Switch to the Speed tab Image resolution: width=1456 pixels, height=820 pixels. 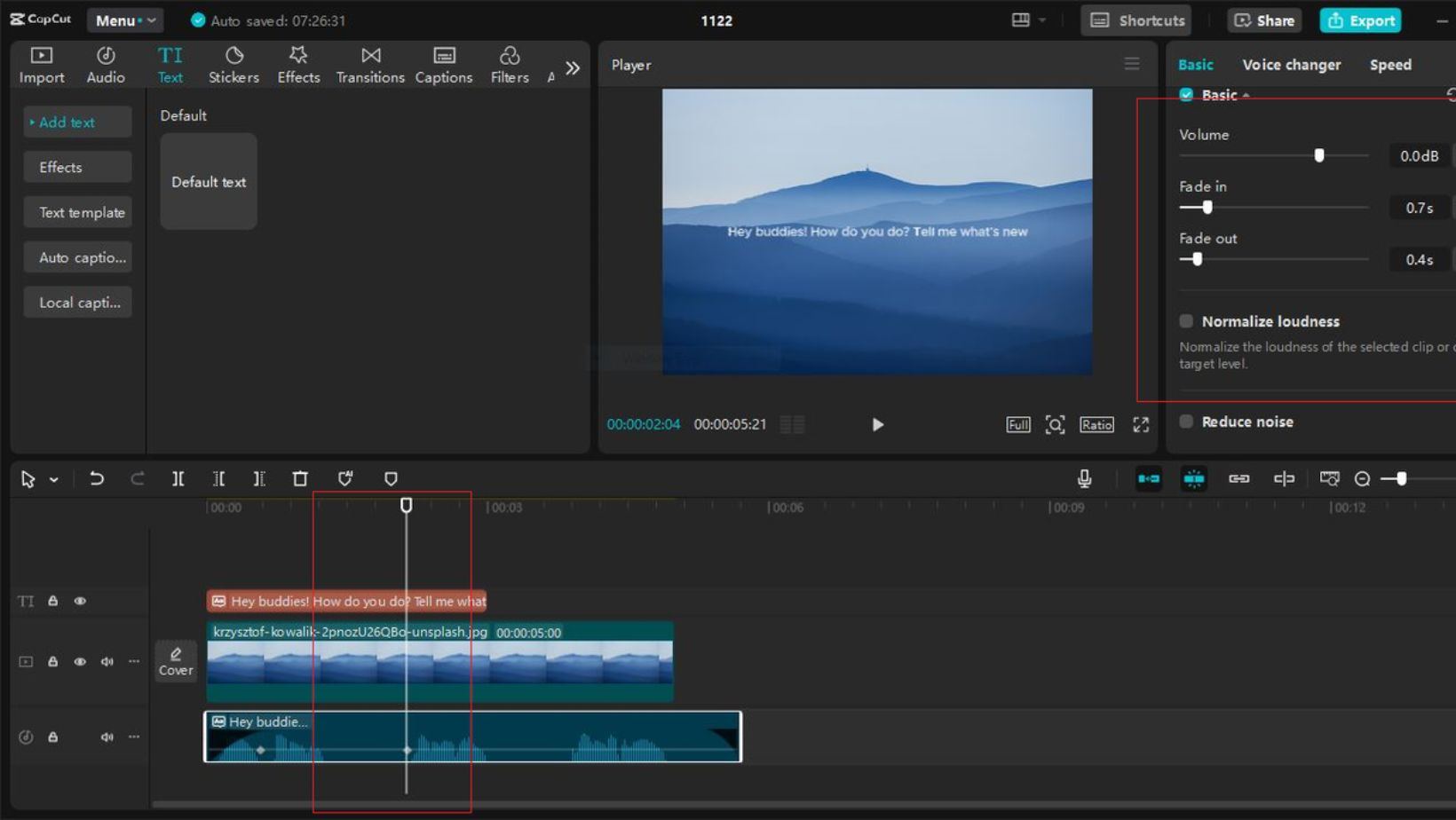click(x=1390, y=65)
